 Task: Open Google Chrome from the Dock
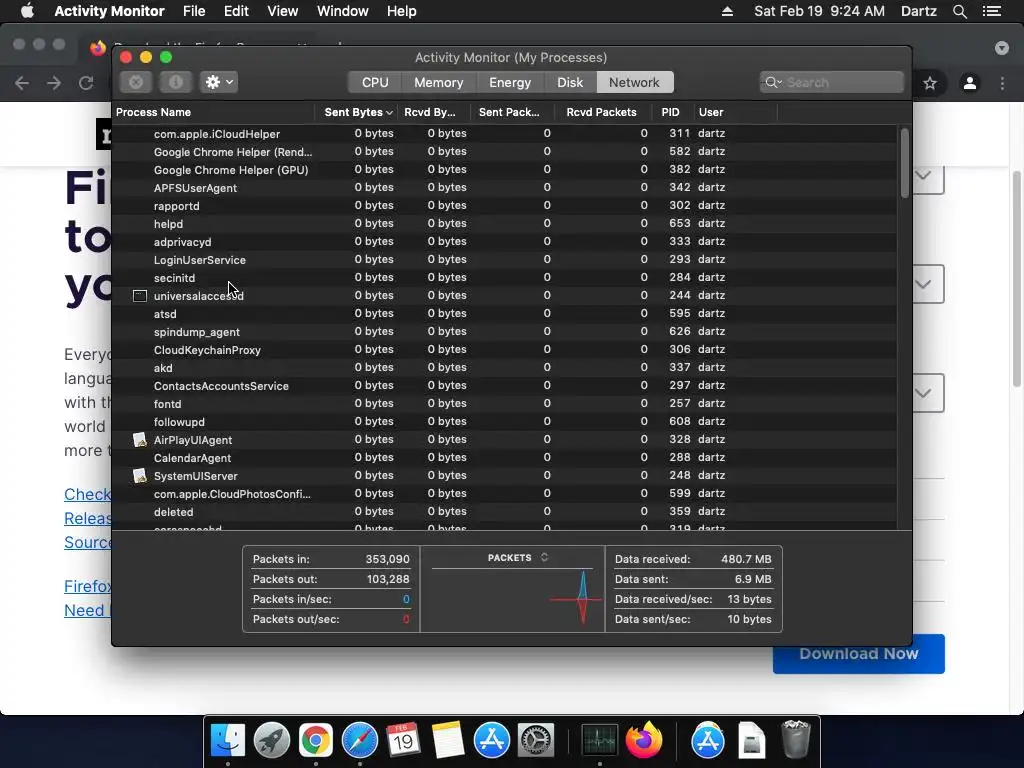click(x=316, y=741)
